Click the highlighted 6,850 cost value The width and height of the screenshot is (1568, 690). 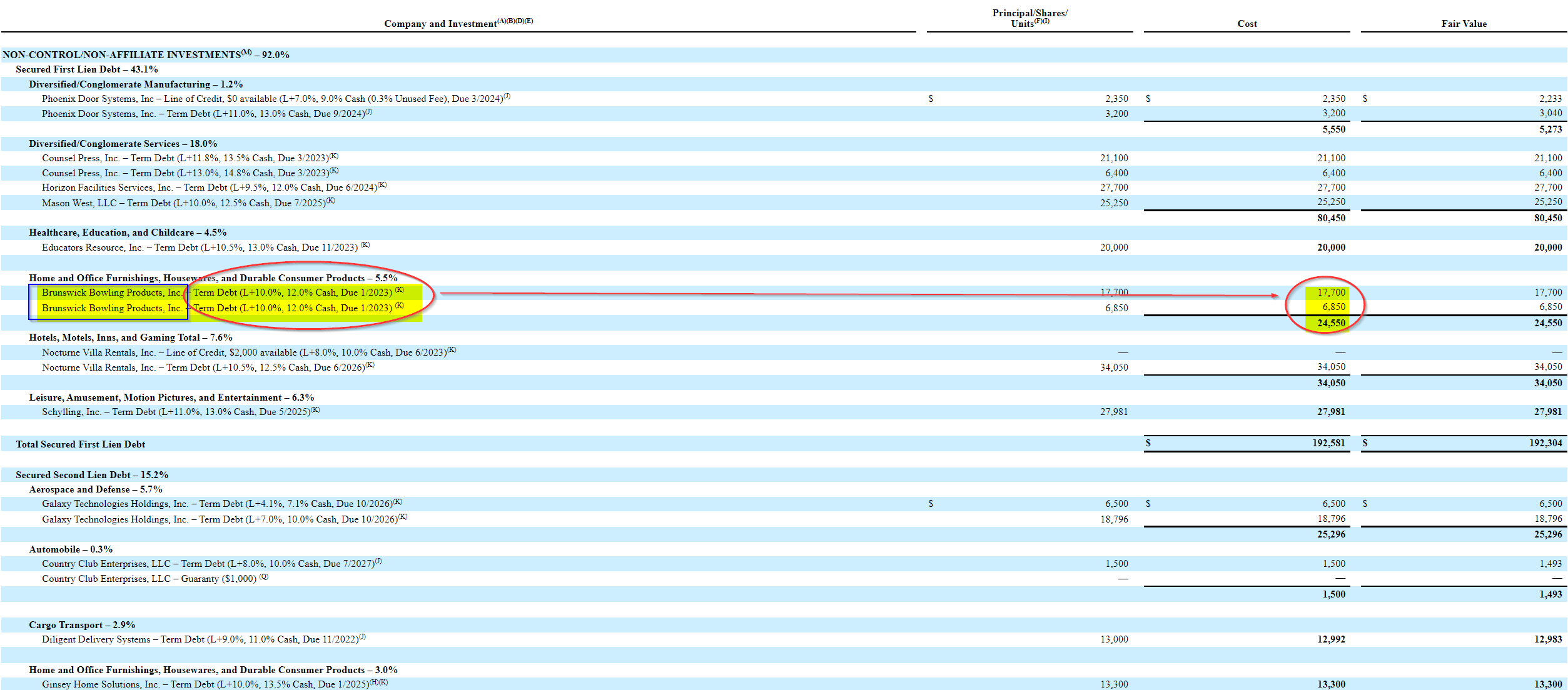(x=1333, y=307)
